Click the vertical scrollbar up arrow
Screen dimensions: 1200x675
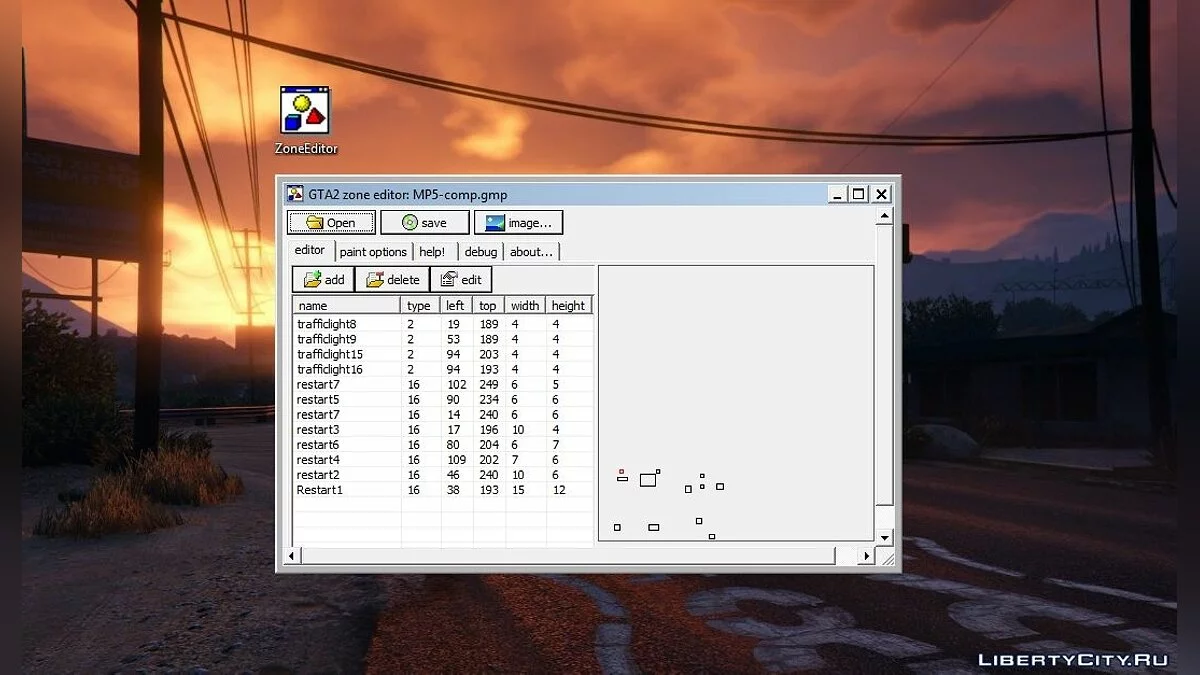click(x=884, y=215)
